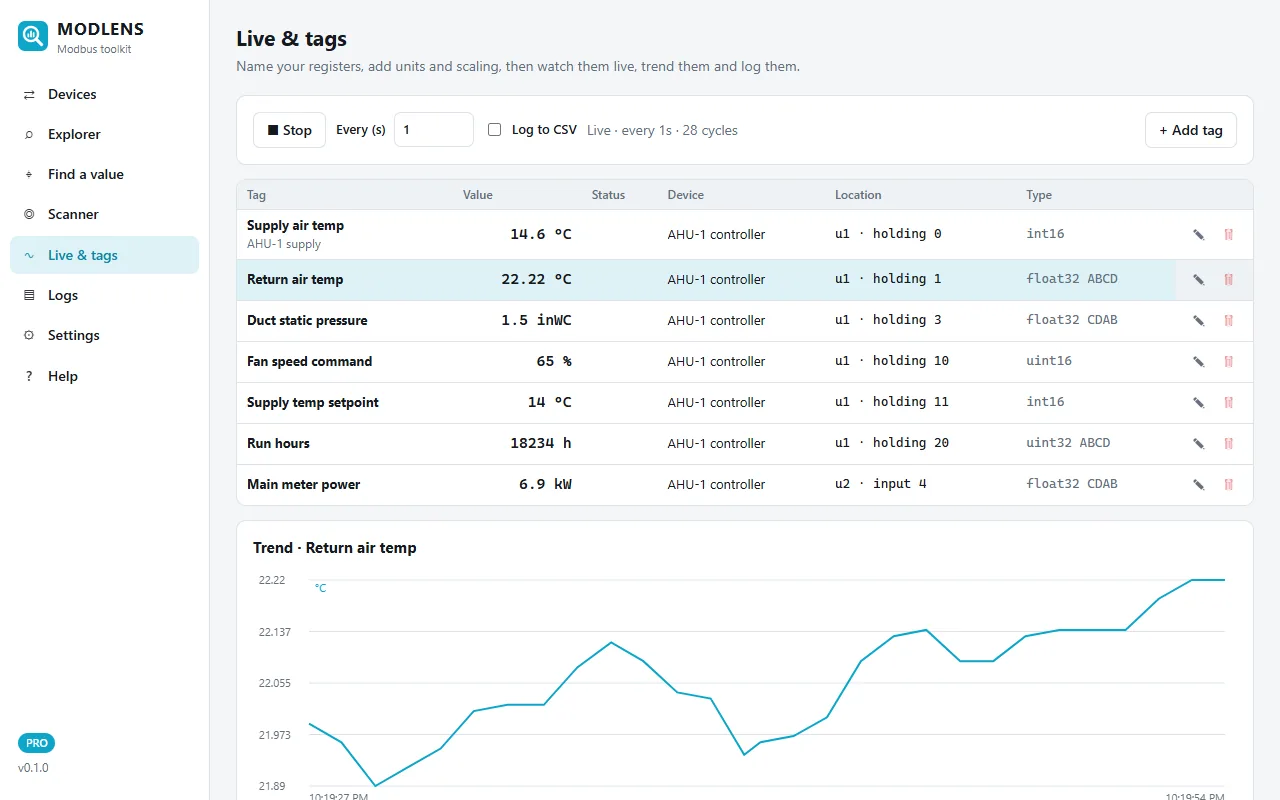Edit the Supply temp setpoint tag
Viewport: 1280px width, 800px height.
point(1198,403)
